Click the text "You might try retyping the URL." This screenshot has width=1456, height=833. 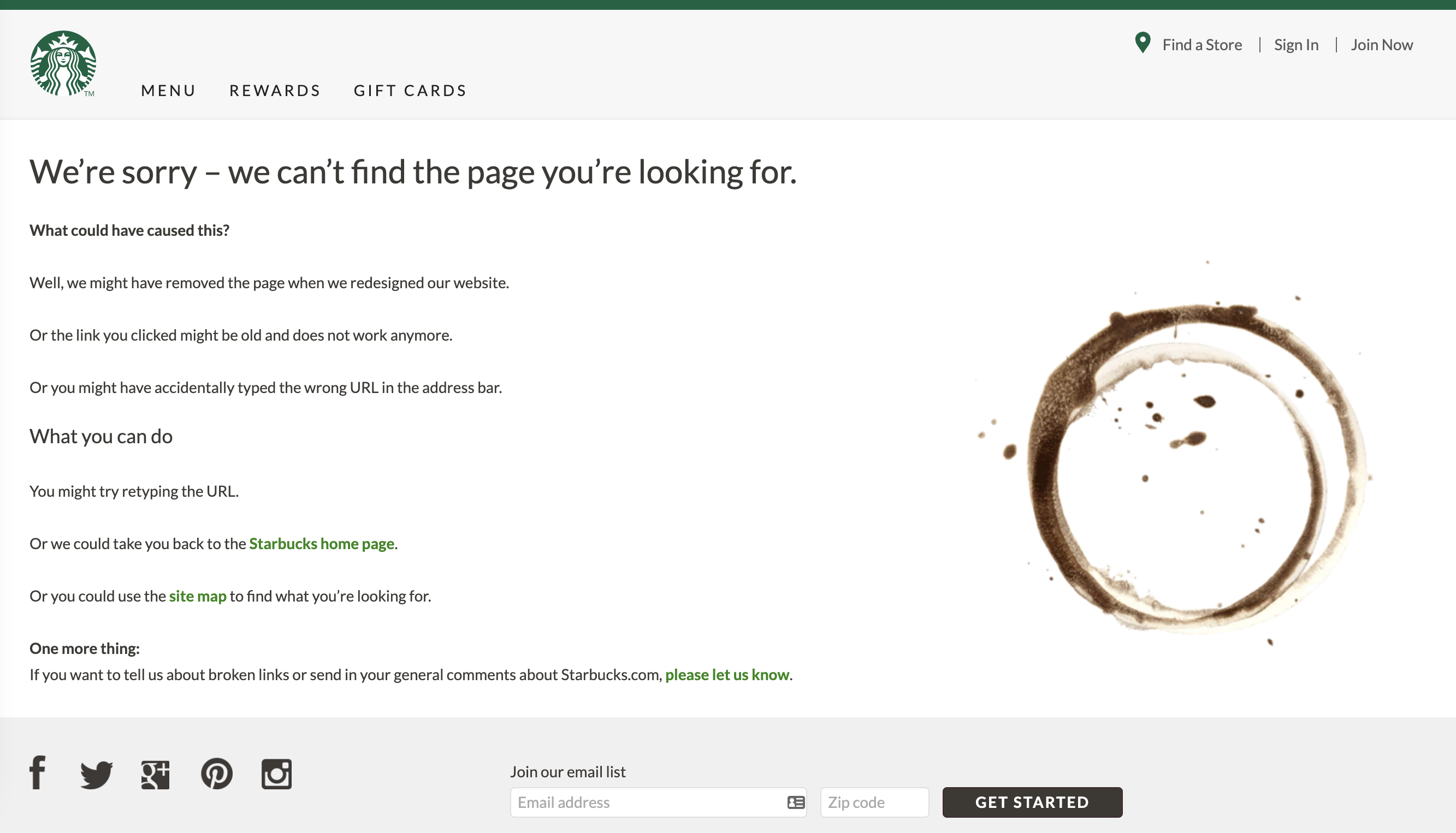coord(134,491)
